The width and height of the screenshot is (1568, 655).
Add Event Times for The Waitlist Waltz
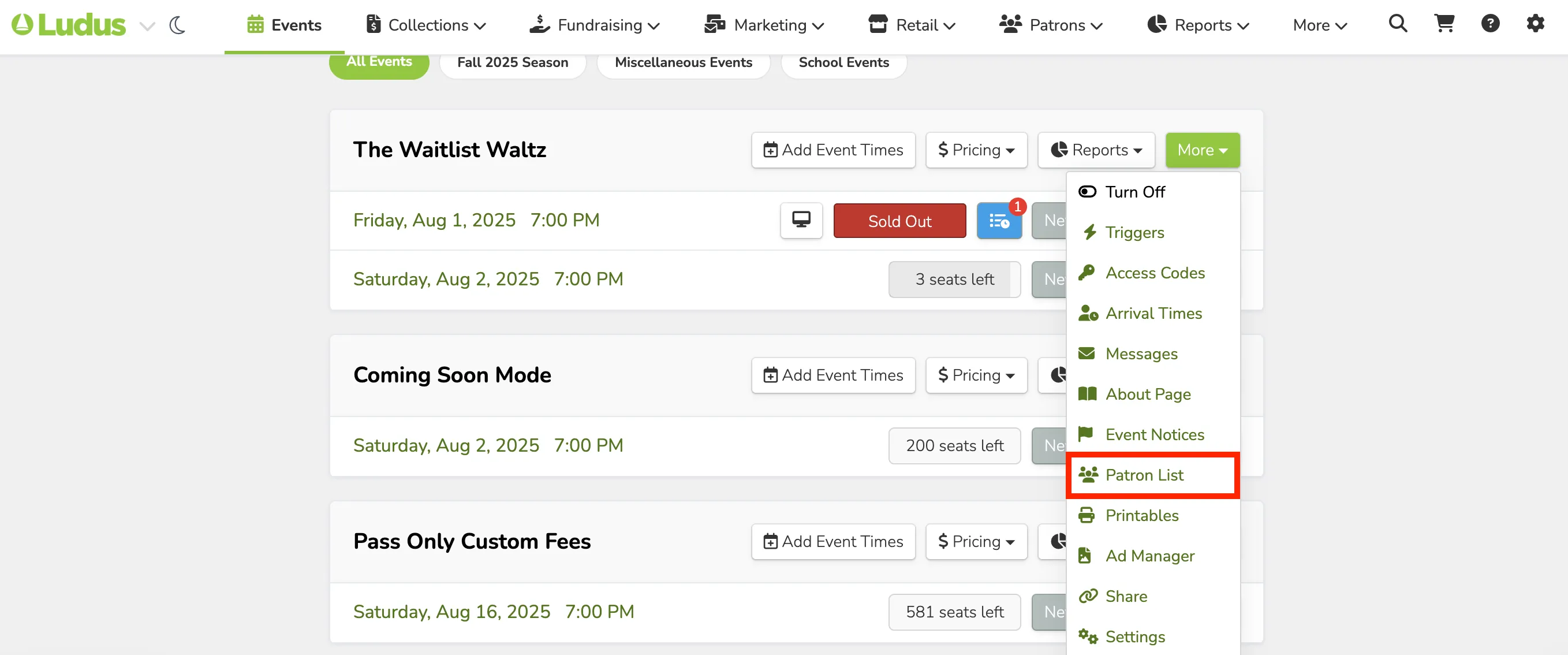833,150
